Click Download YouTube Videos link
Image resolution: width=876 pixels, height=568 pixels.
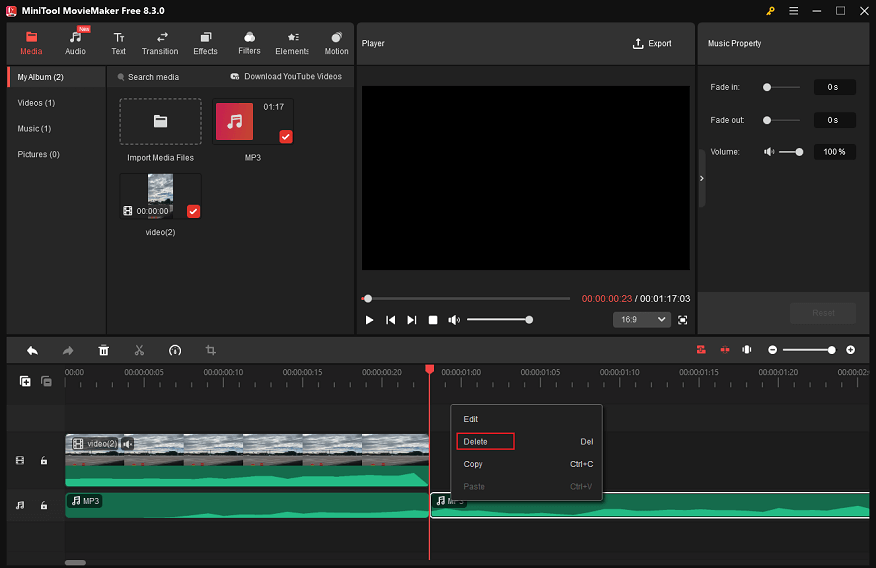point(286,77)
